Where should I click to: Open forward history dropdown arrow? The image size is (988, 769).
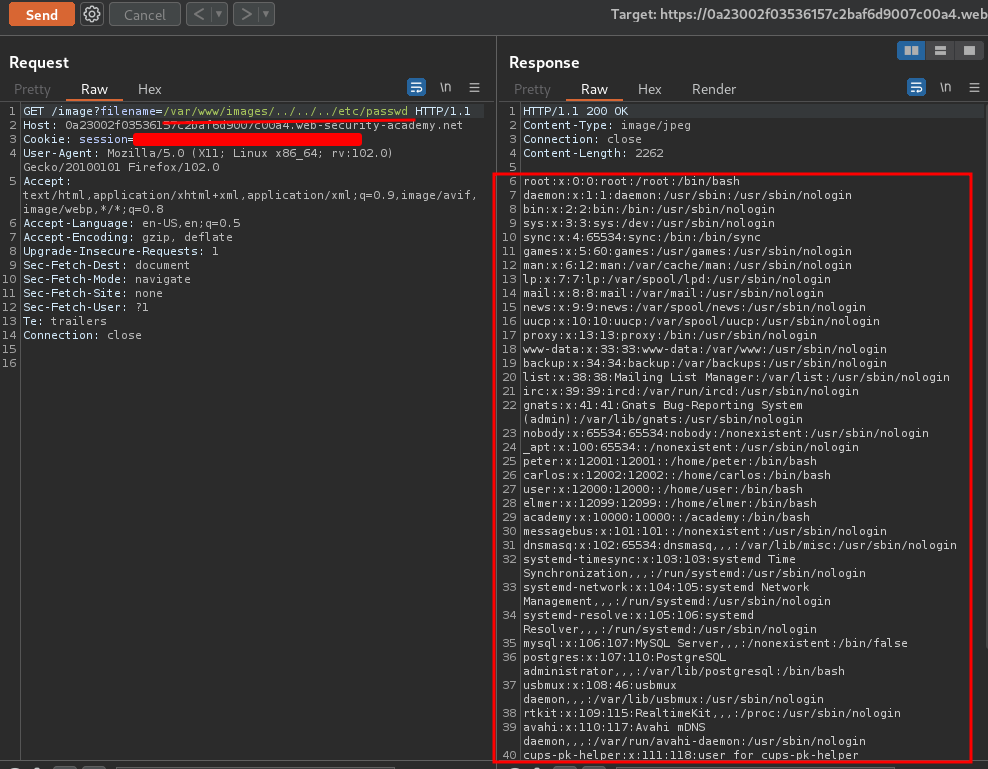(267, 14)
